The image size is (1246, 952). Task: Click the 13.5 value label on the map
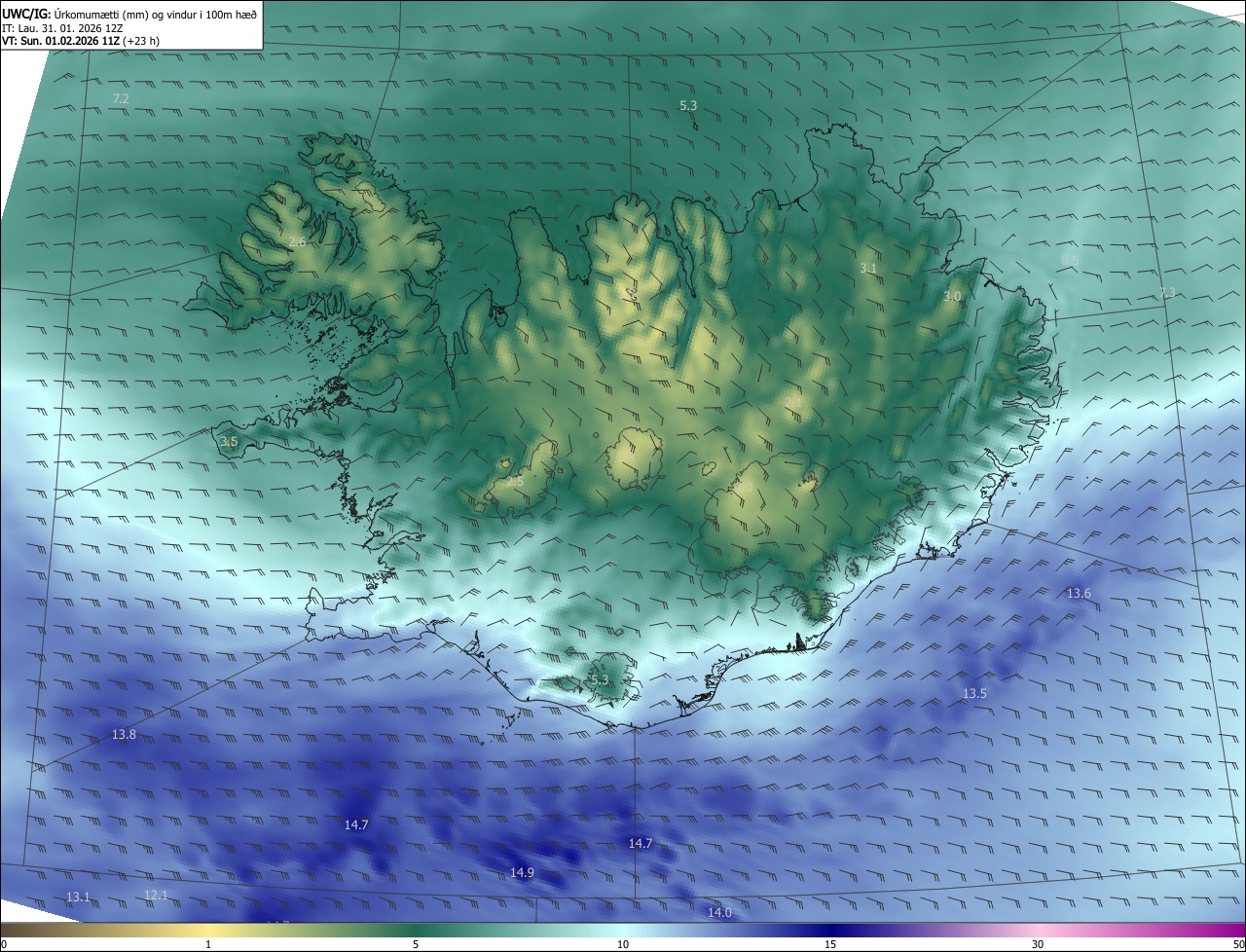coord(974,694)
